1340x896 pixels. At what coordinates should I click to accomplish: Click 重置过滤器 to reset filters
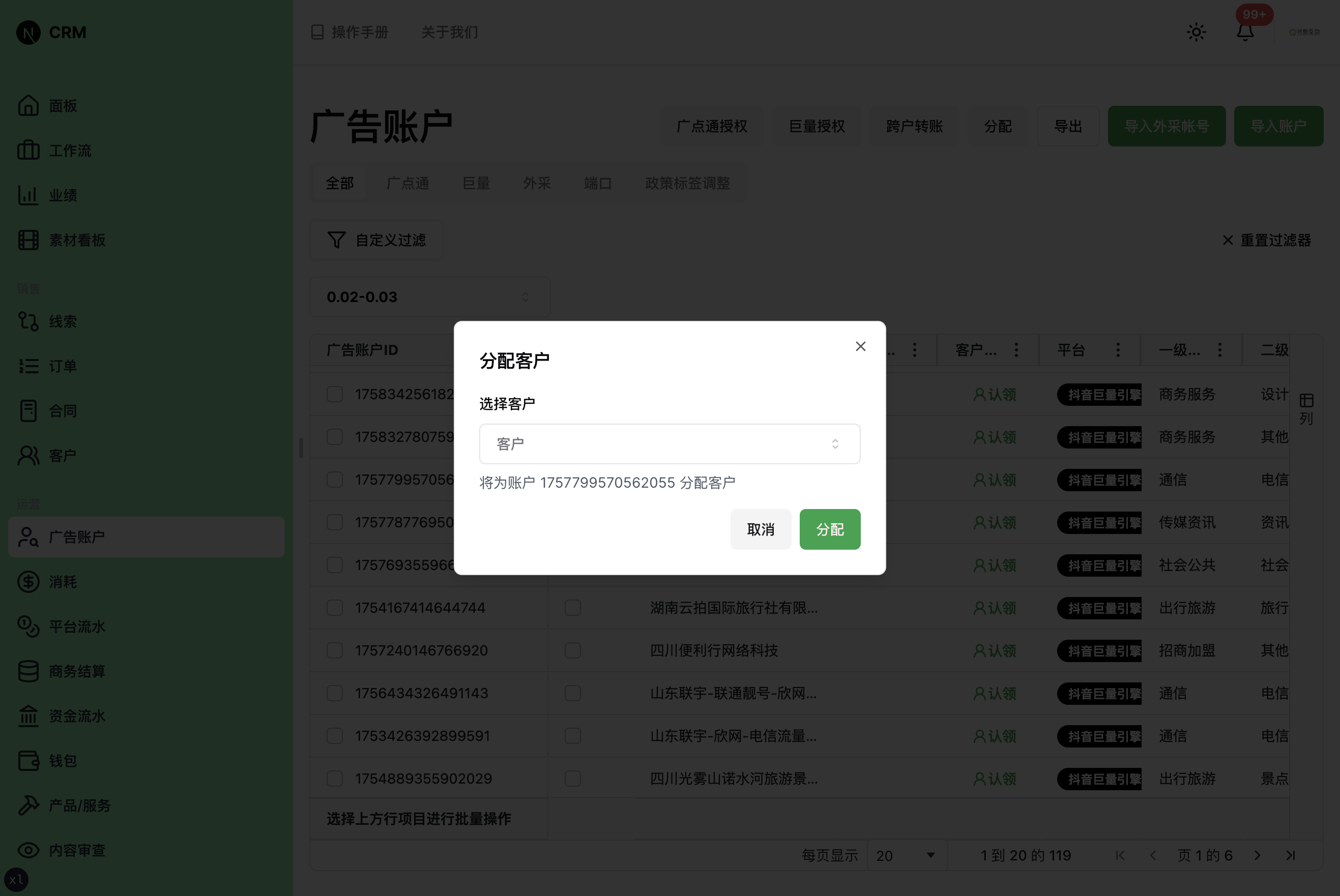pos(1266,240)
